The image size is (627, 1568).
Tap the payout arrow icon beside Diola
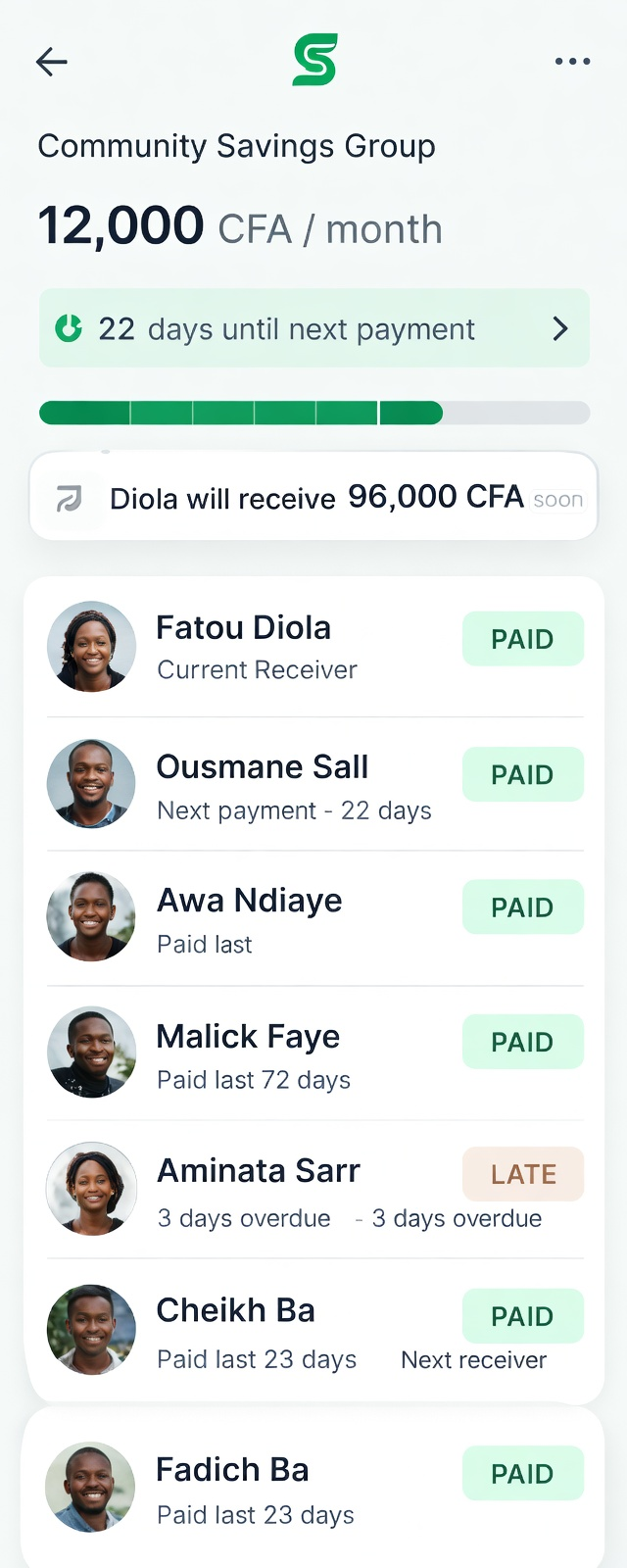(x=70, y=499)
